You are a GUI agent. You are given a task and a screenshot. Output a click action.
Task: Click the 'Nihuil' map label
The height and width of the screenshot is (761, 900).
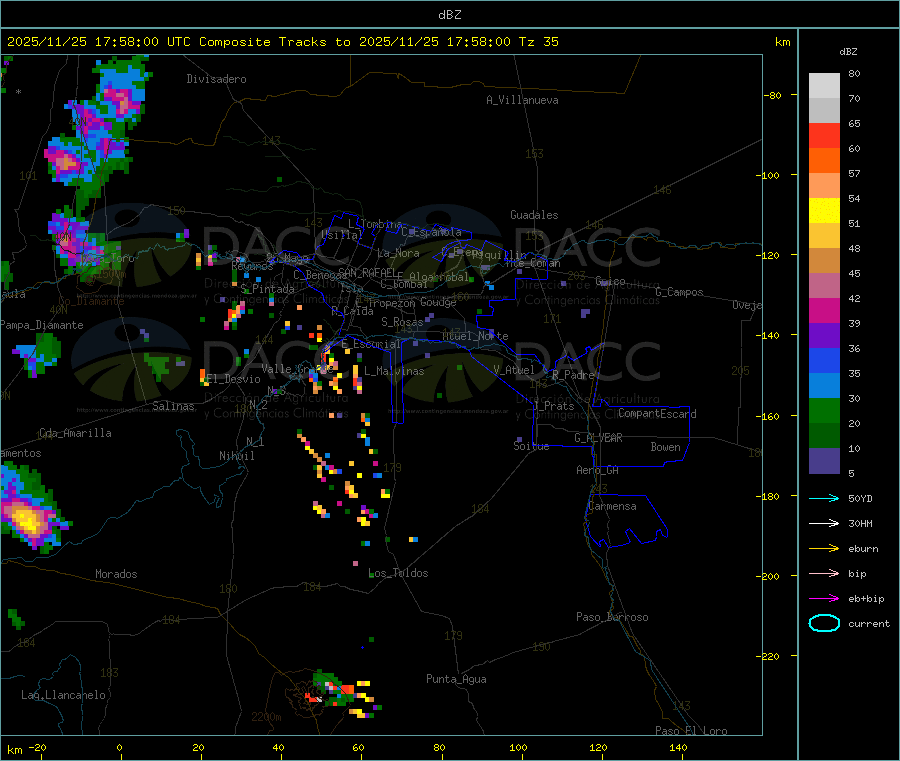236,456
